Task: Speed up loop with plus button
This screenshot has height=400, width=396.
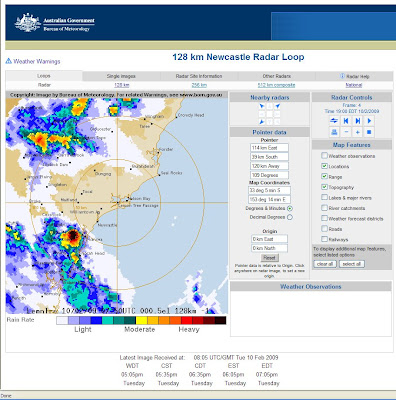Action: pyautogui.click(x=358, y=132)
